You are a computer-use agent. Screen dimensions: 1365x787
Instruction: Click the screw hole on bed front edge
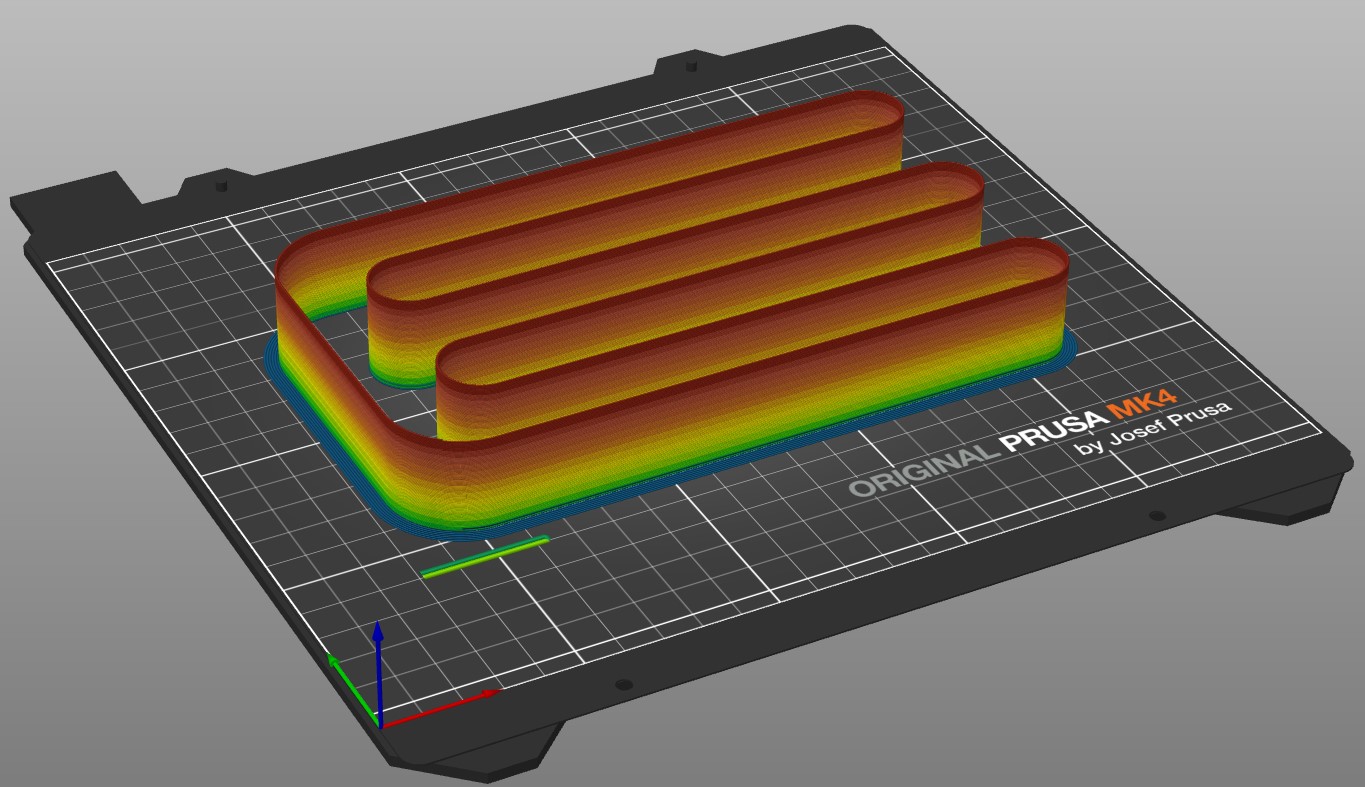coord(623,685)
